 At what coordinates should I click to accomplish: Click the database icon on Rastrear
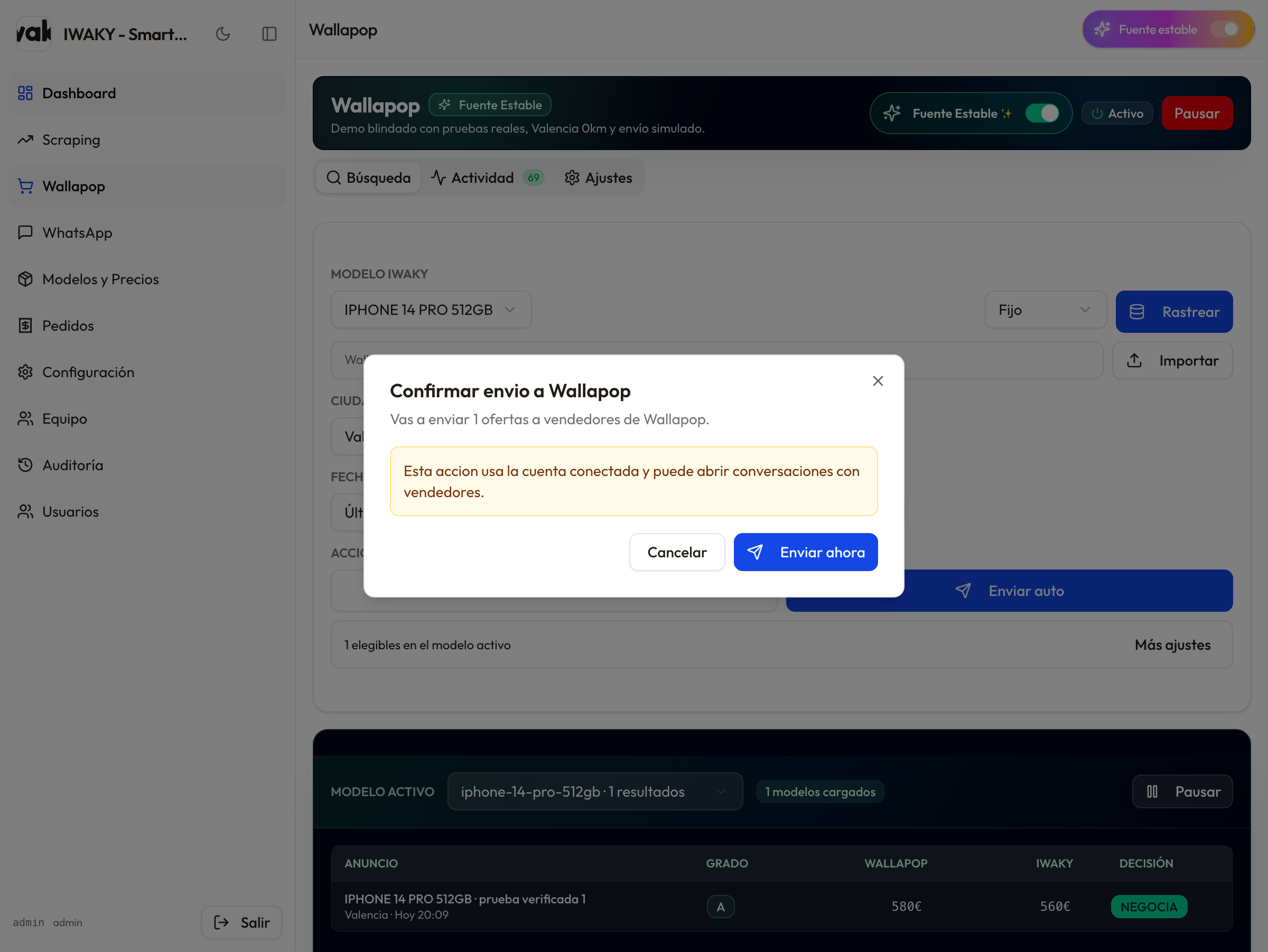(1137, 312)
